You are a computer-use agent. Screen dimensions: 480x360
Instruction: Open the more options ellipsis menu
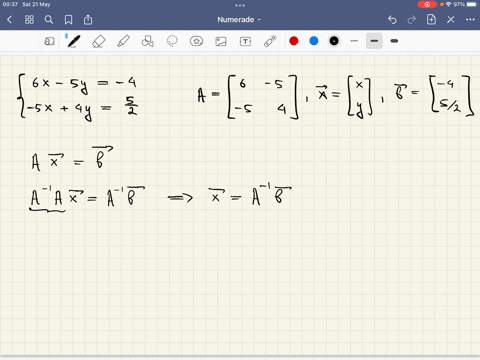point(470,20)
